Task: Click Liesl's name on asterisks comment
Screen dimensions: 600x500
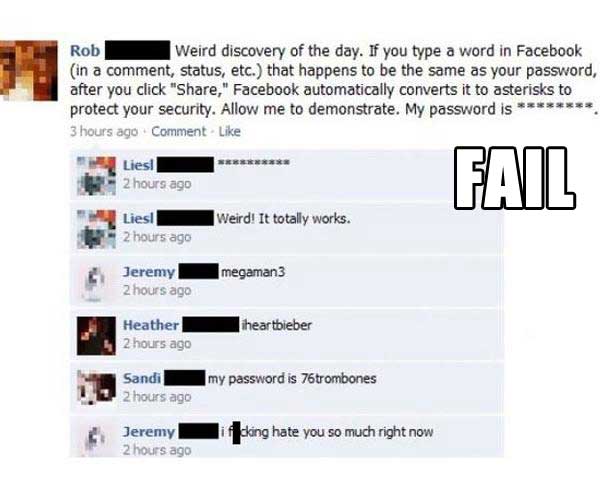Action: (138, 165)
